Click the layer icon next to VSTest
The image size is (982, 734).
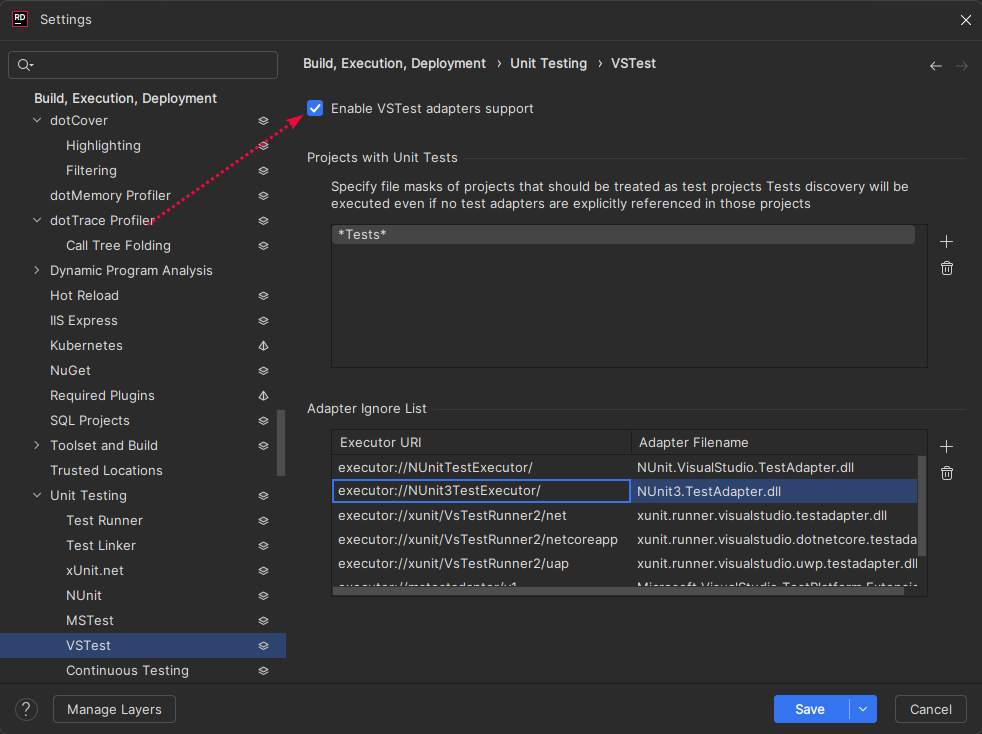263,646
